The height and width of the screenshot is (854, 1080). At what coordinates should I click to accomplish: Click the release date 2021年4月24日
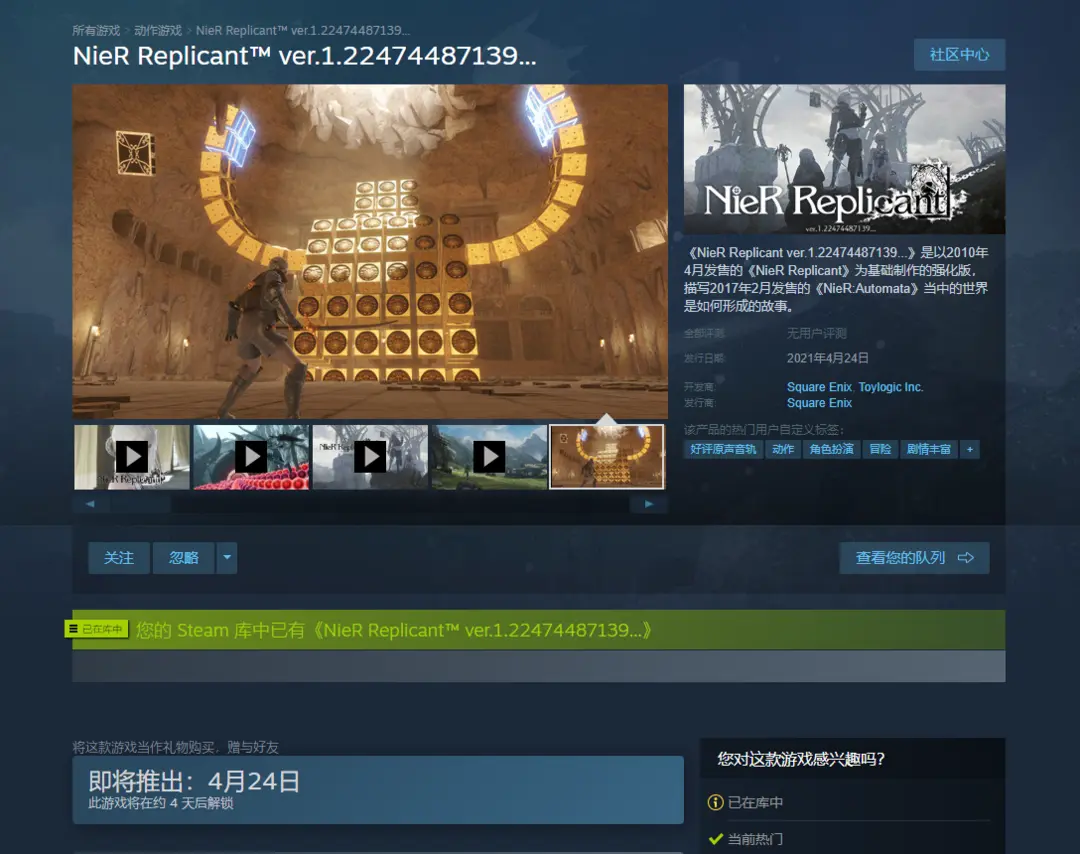click(827, 358)
